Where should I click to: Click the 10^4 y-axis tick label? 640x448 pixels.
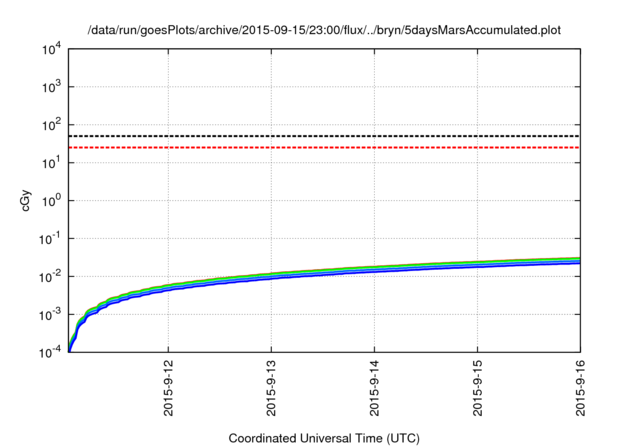[51, 49]
